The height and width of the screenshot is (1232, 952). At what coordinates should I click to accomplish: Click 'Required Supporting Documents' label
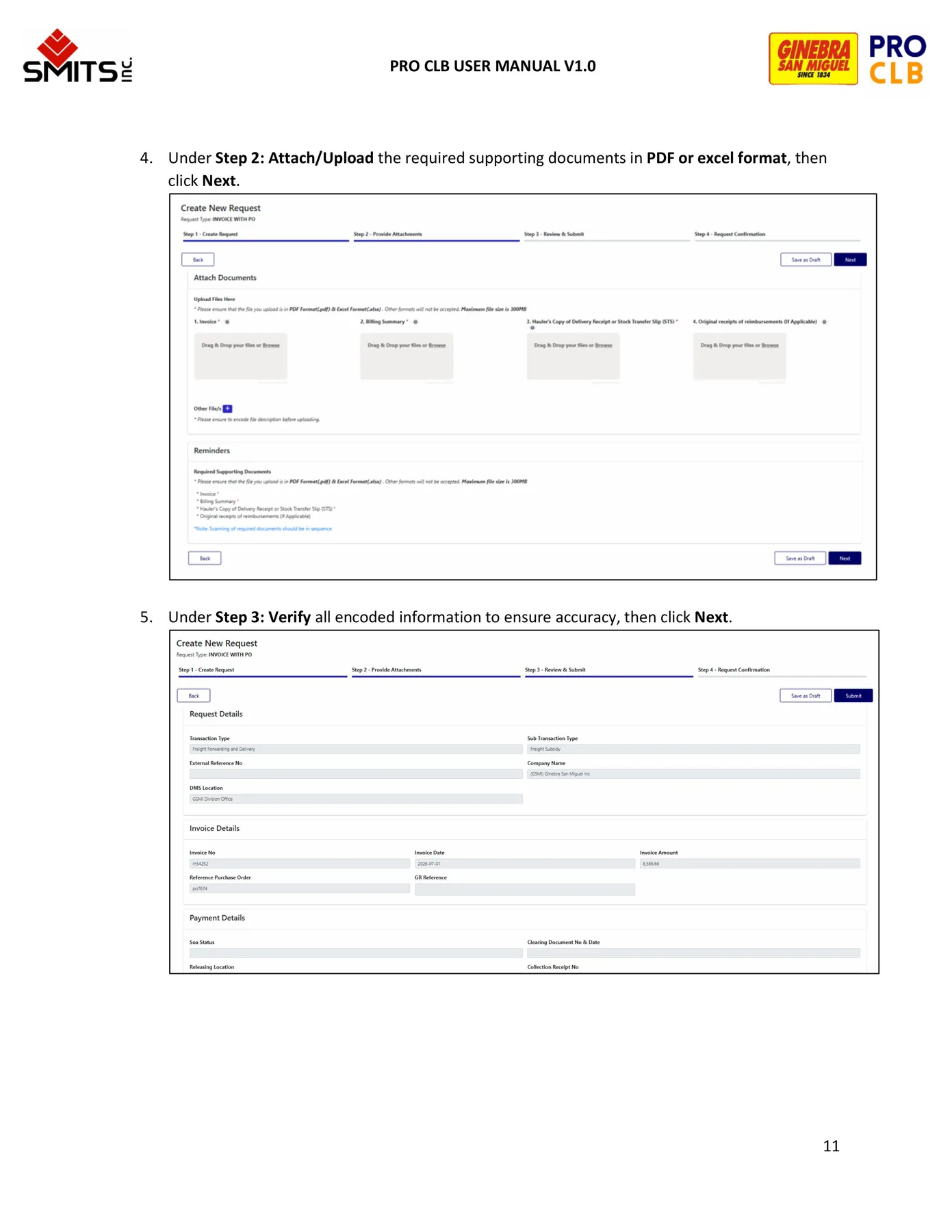click(x=232, y=472)
